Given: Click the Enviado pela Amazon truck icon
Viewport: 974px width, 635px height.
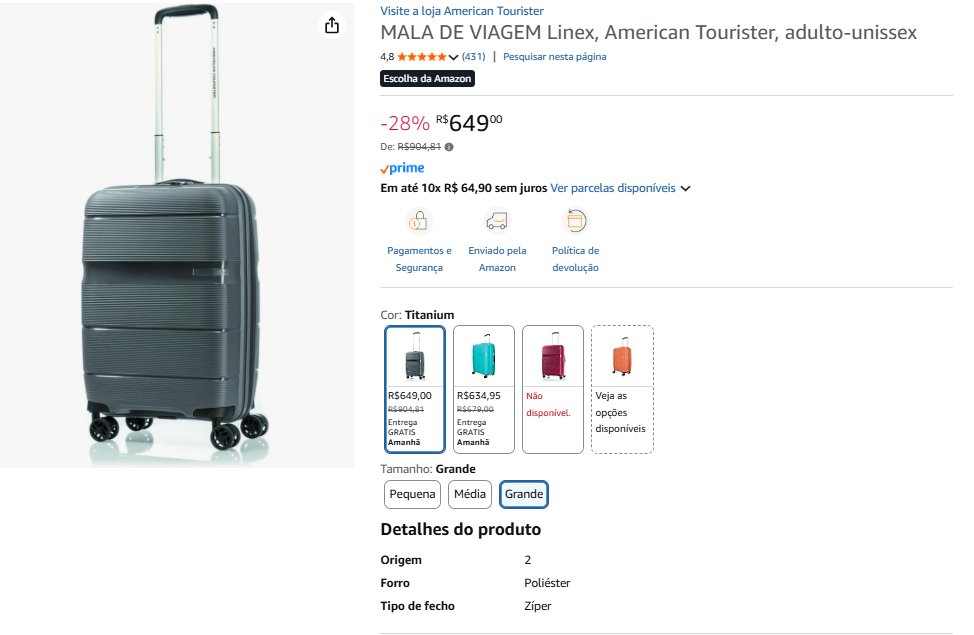Looking at the screenshot, I should coord(497,220).
